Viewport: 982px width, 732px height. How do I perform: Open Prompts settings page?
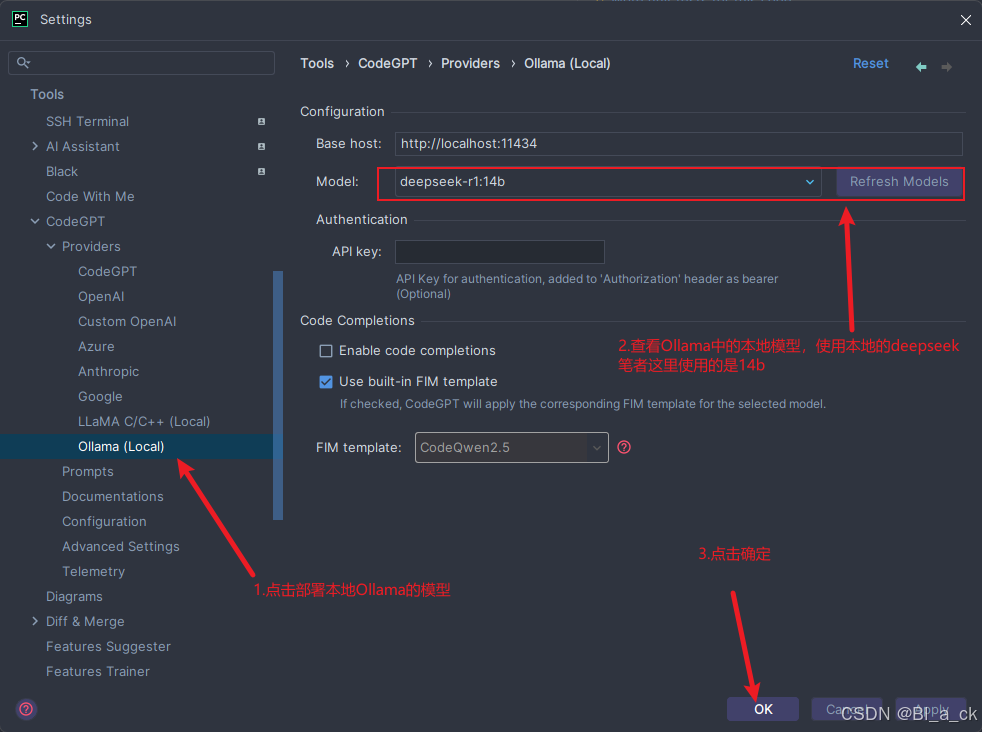pyautogui.click(x=88, y=472)
